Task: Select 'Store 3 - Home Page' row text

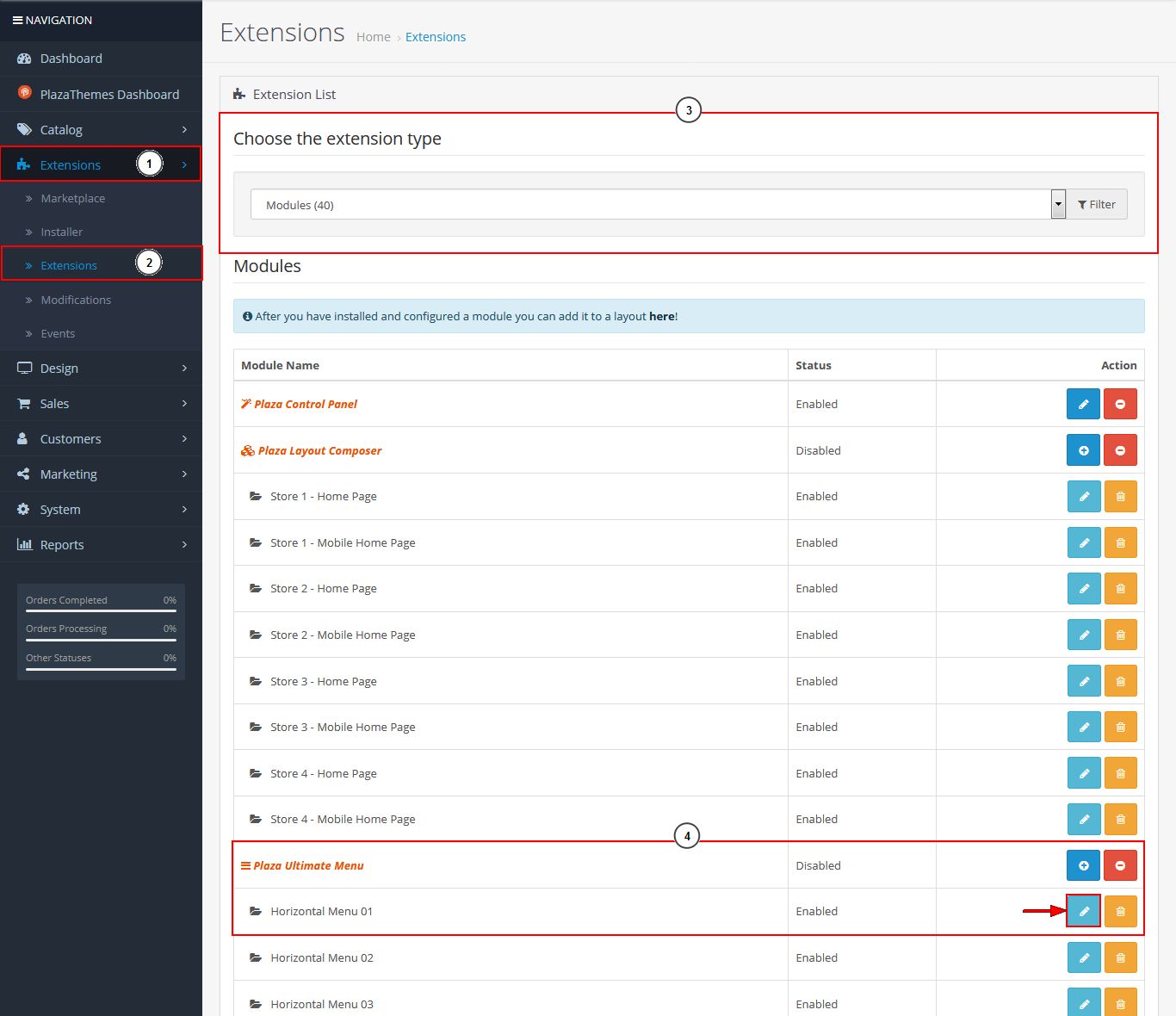Action: [x=324, y=681]
